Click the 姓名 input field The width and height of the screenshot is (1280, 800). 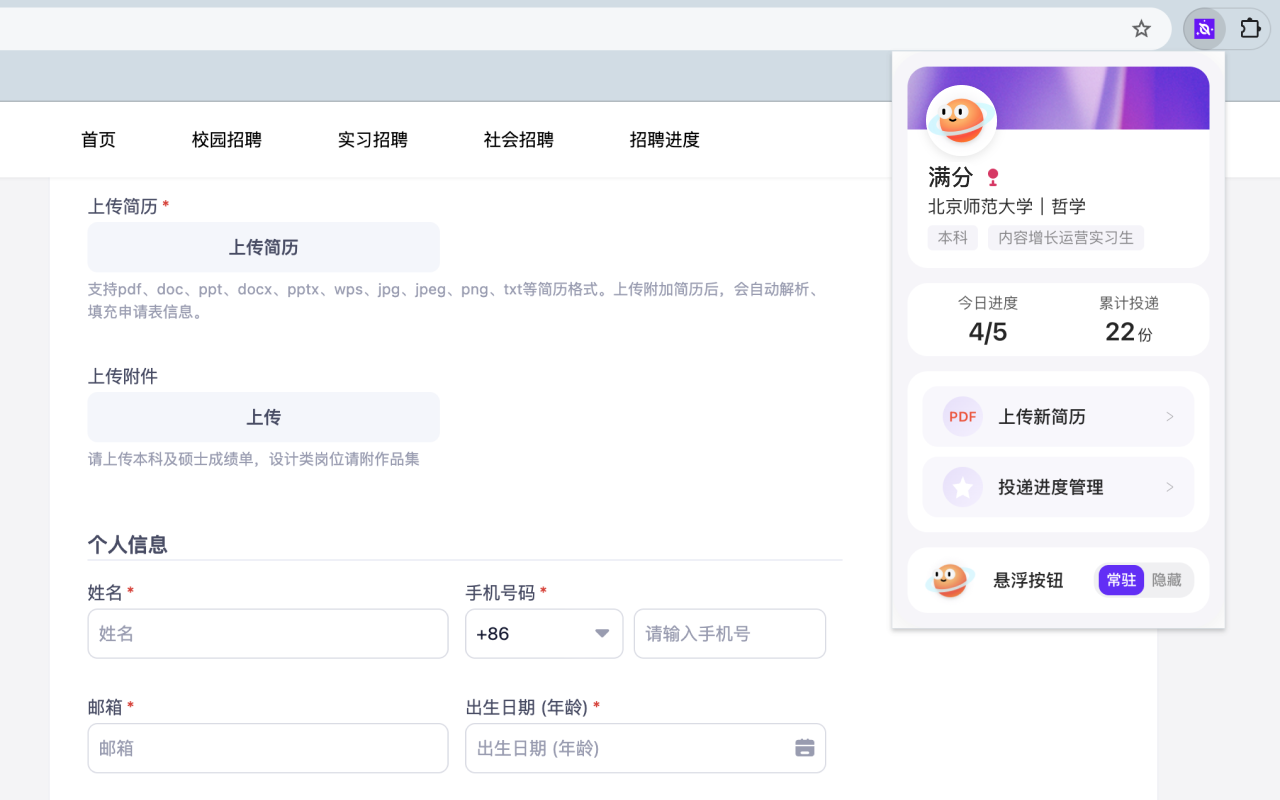click(267, 633)
